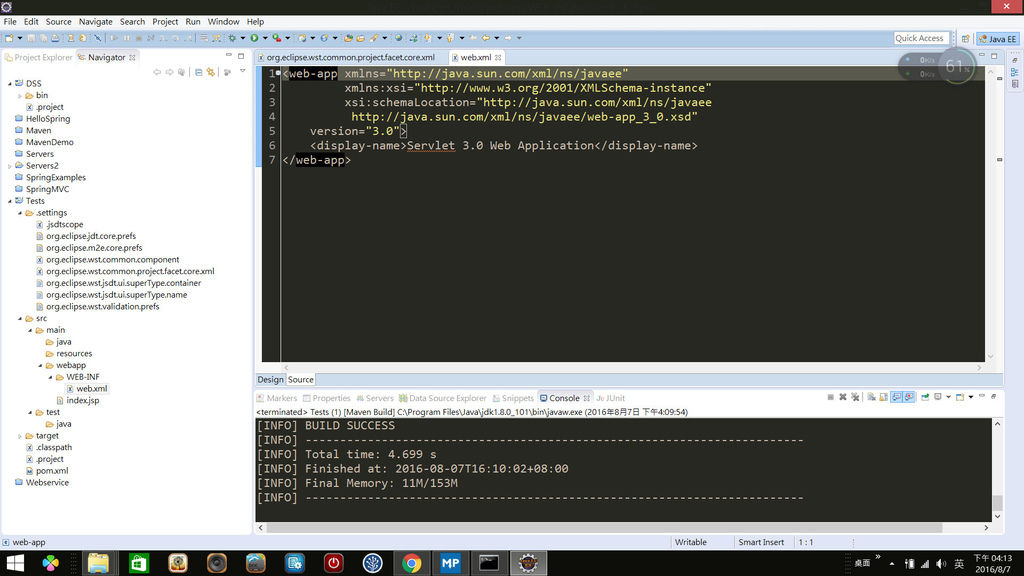
Task: Switch to the Markers view tab
Action: point(276,398)
